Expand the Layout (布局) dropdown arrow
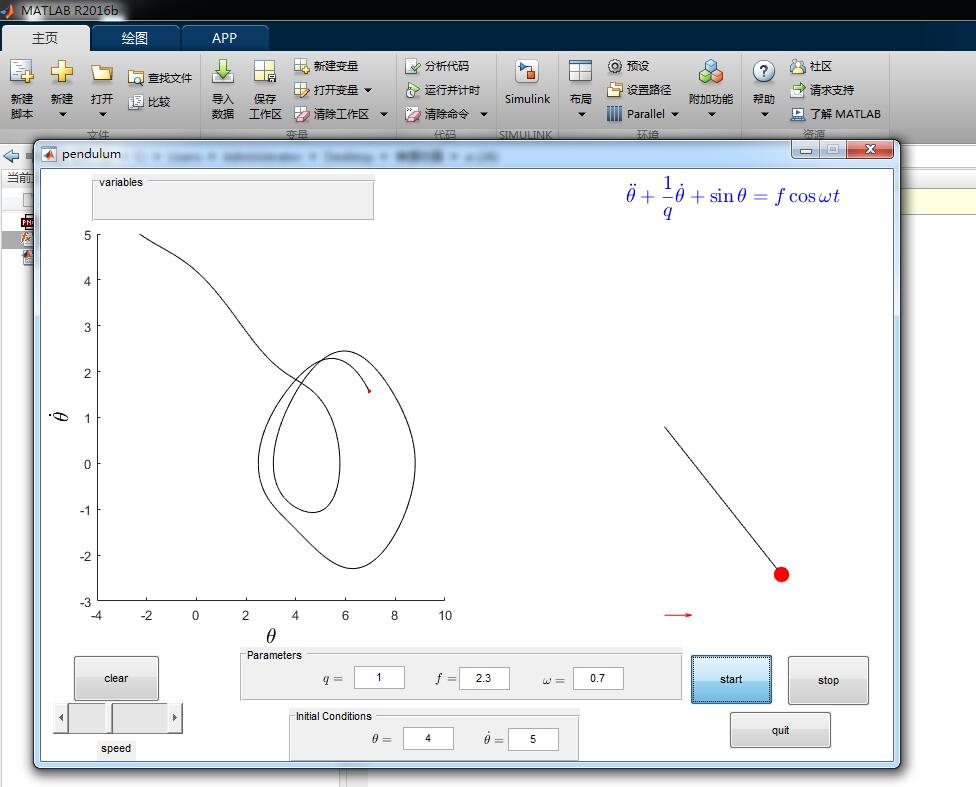The image size is (976, 787). point(581,115)
